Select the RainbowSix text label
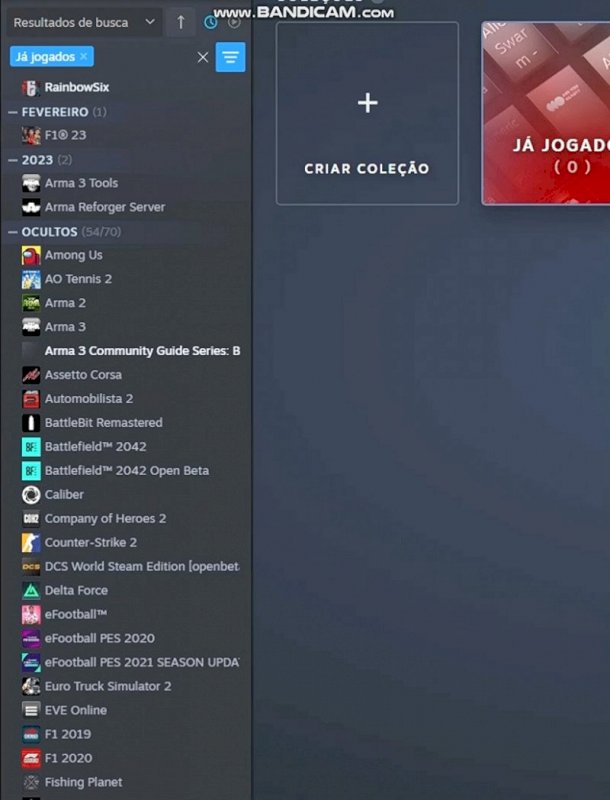The width and height of the screenshot is (610, 800). [x=77, y=87]
